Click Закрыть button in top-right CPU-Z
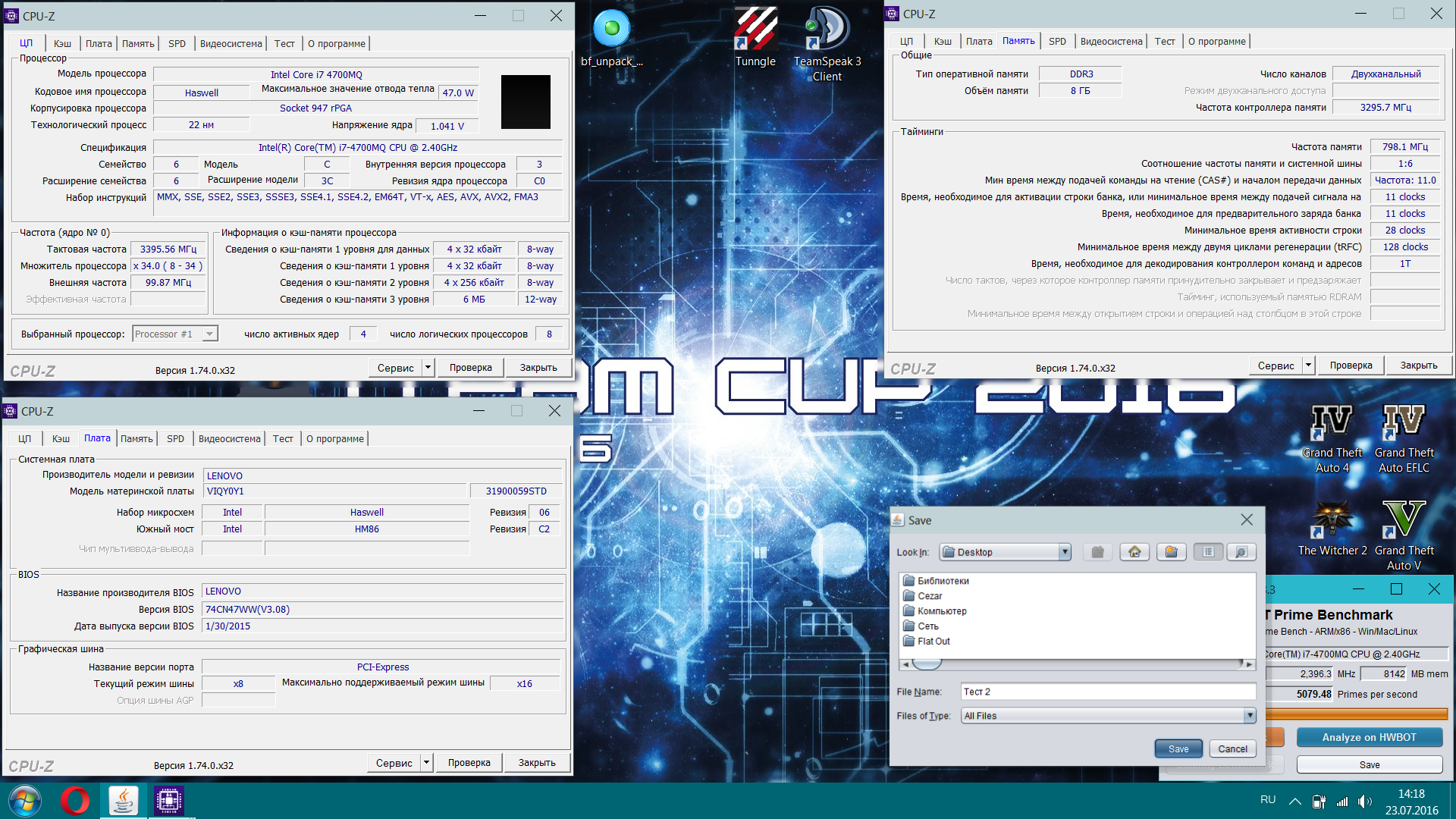1456x819 pixels. [1418, 366]
